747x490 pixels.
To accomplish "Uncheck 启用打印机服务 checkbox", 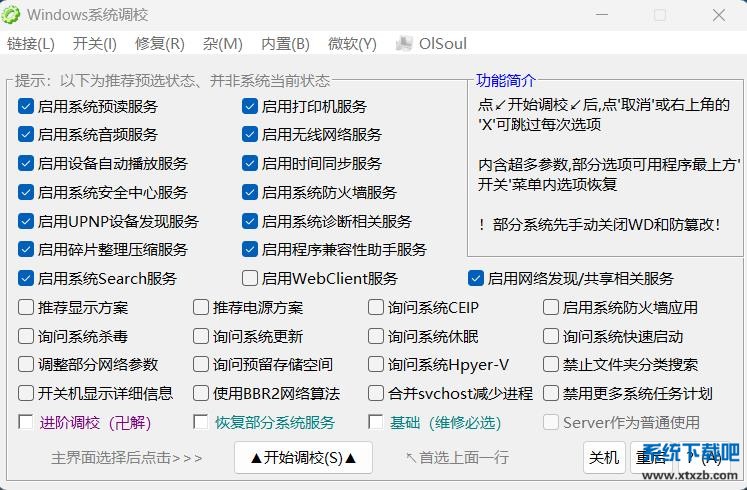I will [x=250, y=106].
